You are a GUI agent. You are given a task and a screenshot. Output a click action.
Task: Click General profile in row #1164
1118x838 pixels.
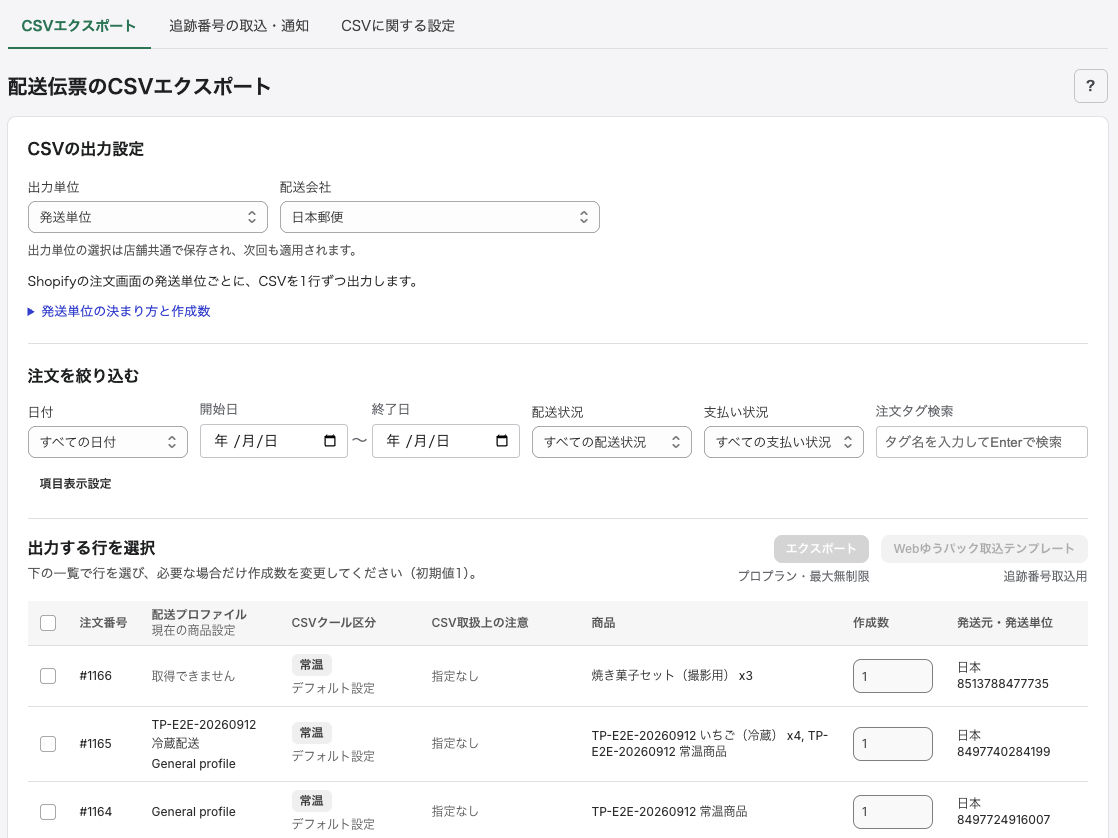tap(193, 812)
